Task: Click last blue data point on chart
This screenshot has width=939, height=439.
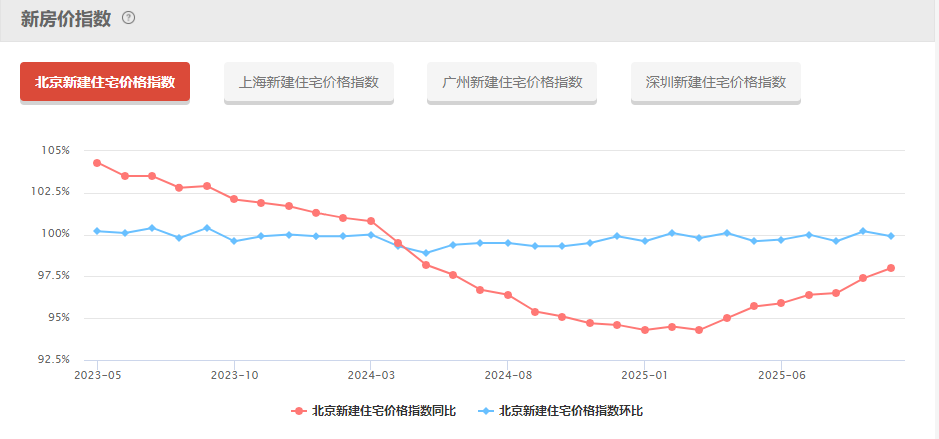Action: pyautogui.click(x=890, y=236)
